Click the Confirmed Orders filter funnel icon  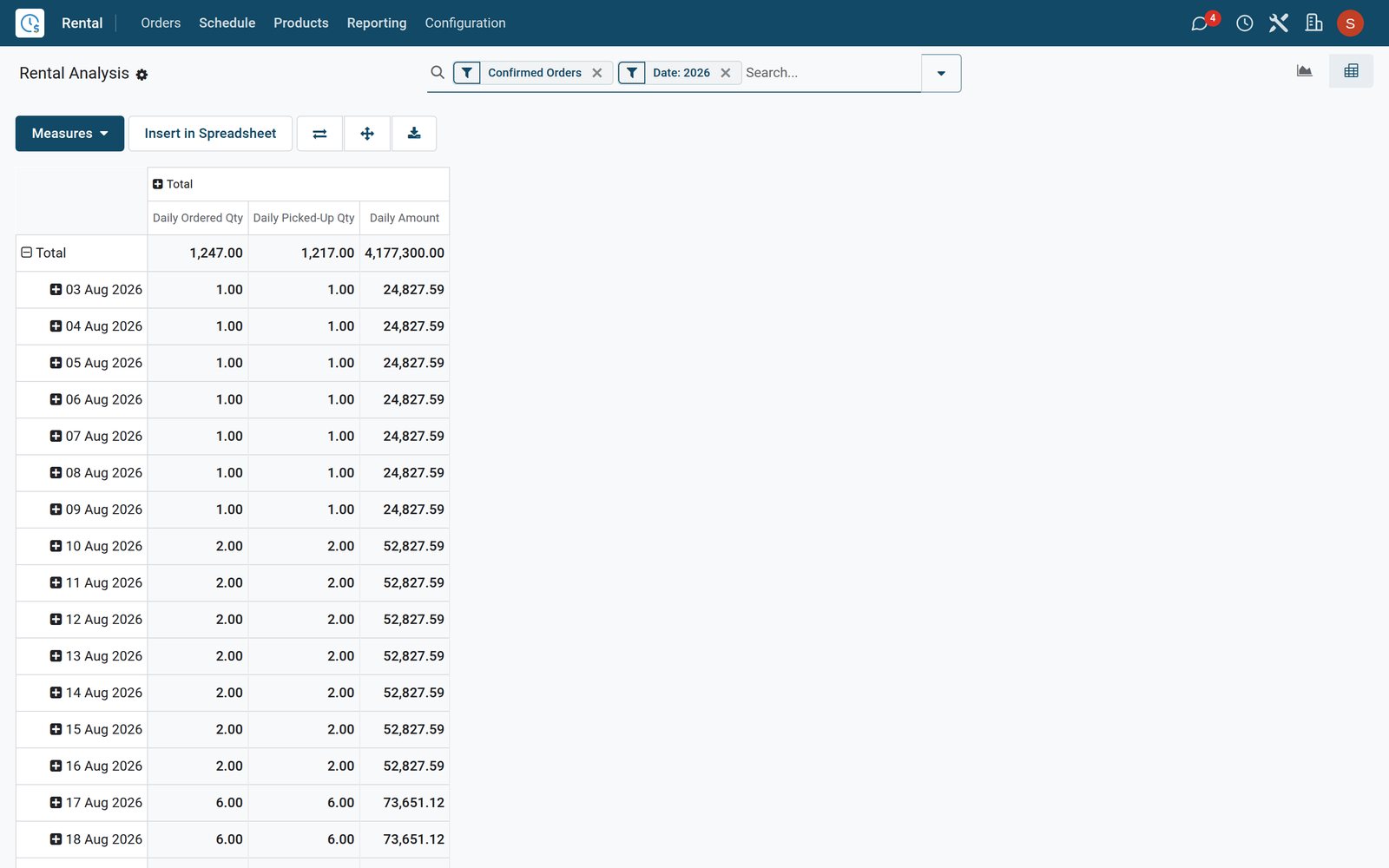(467, 73)
